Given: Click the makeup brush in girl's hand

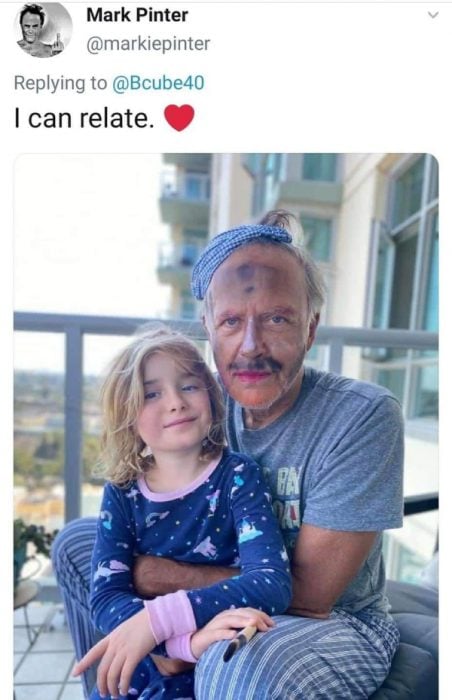Looking at the screenshot, I should pos(239,643).
